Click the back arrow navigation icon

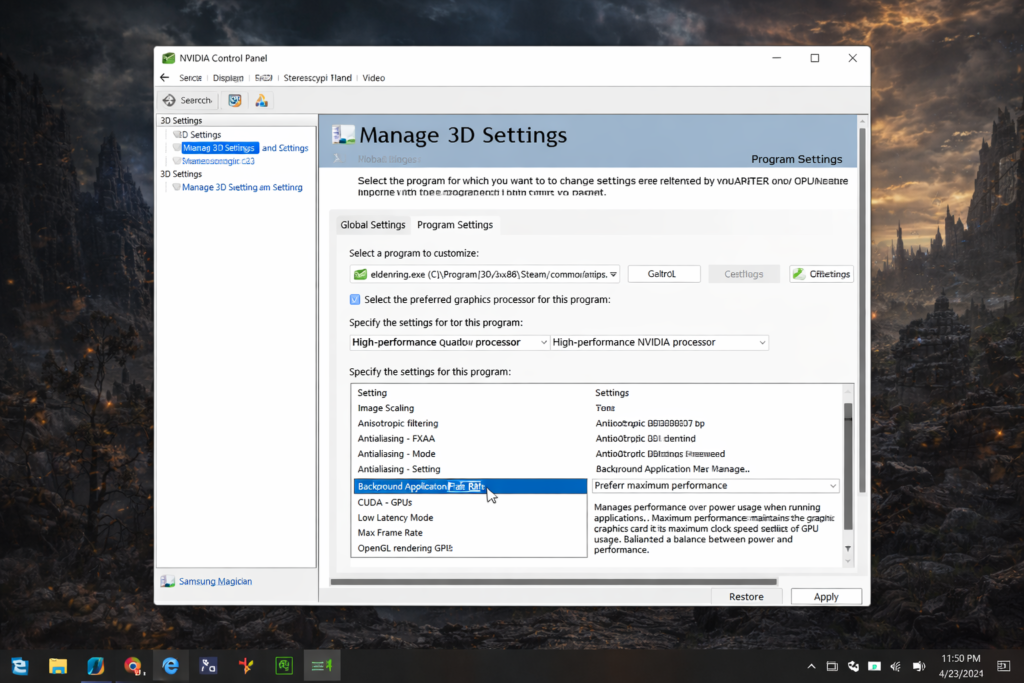tap(164, 77)
